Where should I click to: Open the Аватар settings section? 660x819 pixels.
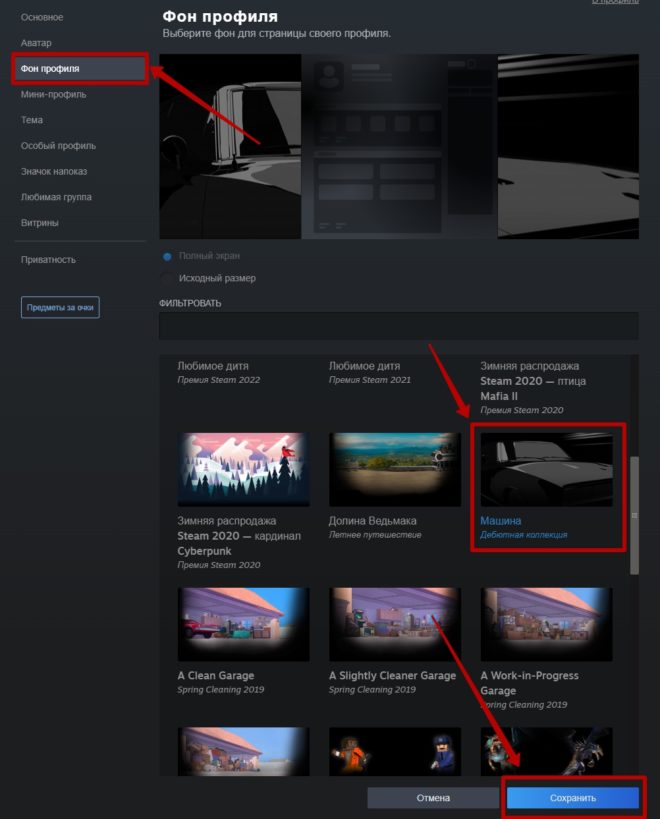pyautogui.click(x=36, y=43)
